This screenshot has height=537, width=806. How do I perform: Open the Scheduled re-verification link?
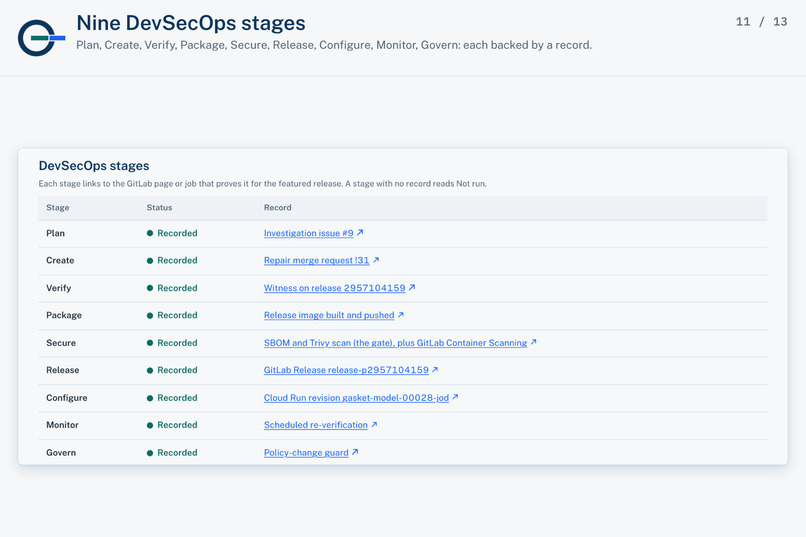(316, 425)
